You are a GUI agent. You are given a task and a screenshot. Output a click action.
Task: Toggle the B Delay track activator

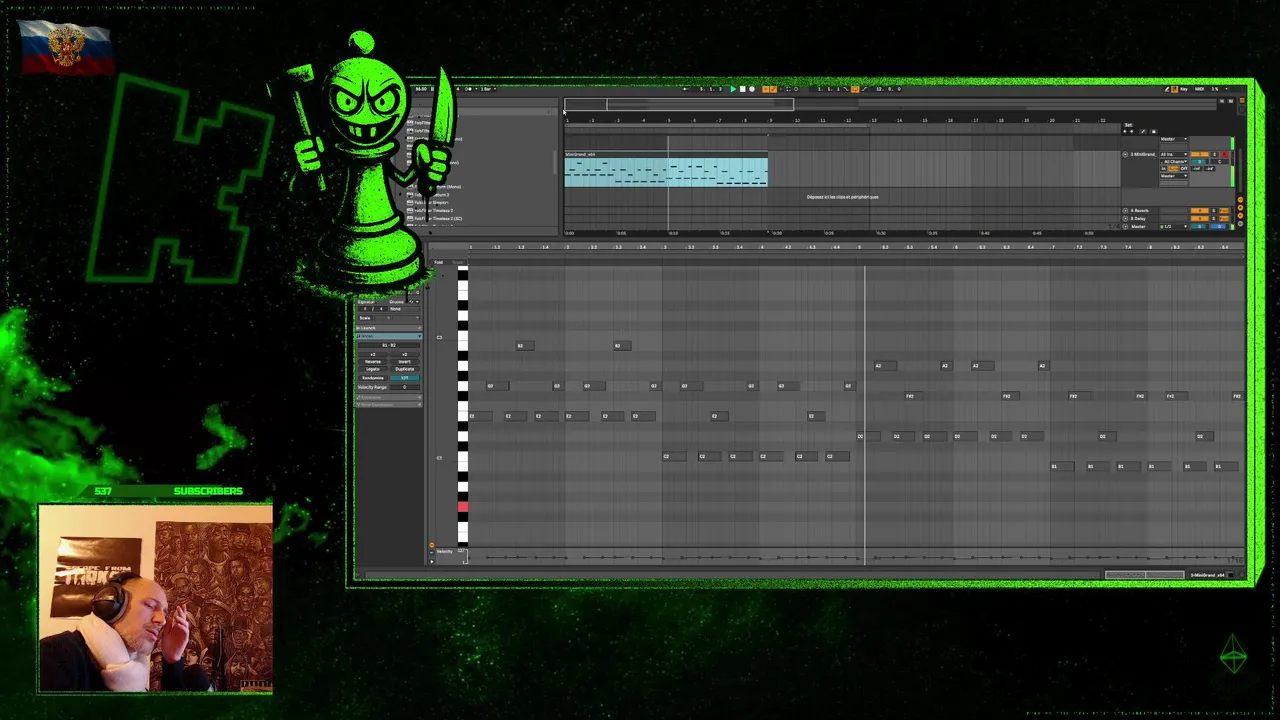[1200, 218]
